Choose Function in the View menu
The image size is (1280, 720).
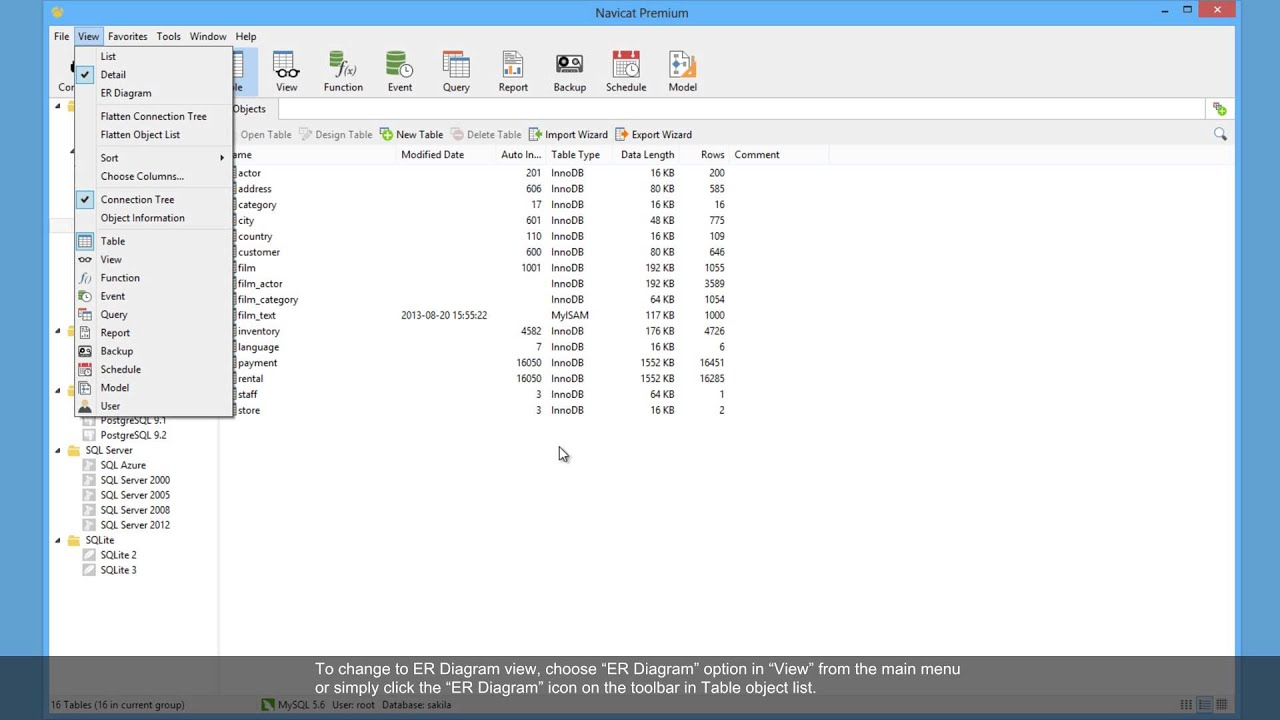pyautogui.click(x=153, y=278)
